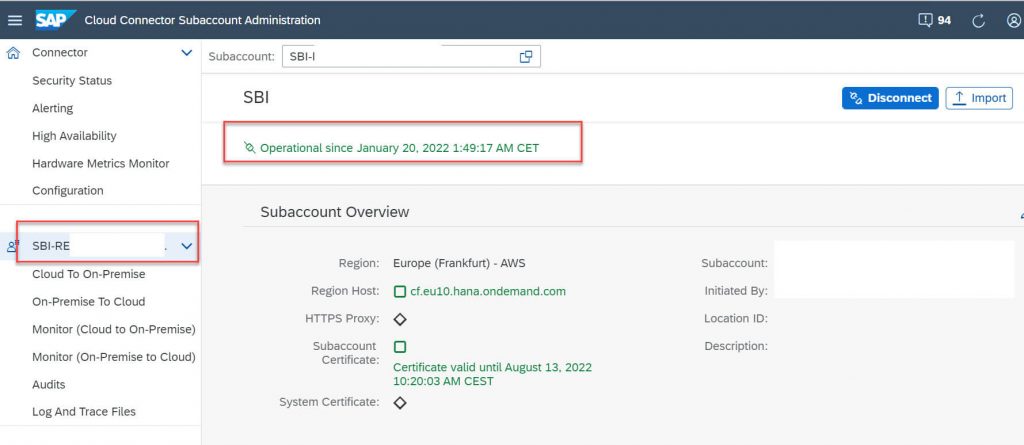1024x445 pixels.
Task: Open the hamburger navigation menu
Action: (x=14, y=20)
